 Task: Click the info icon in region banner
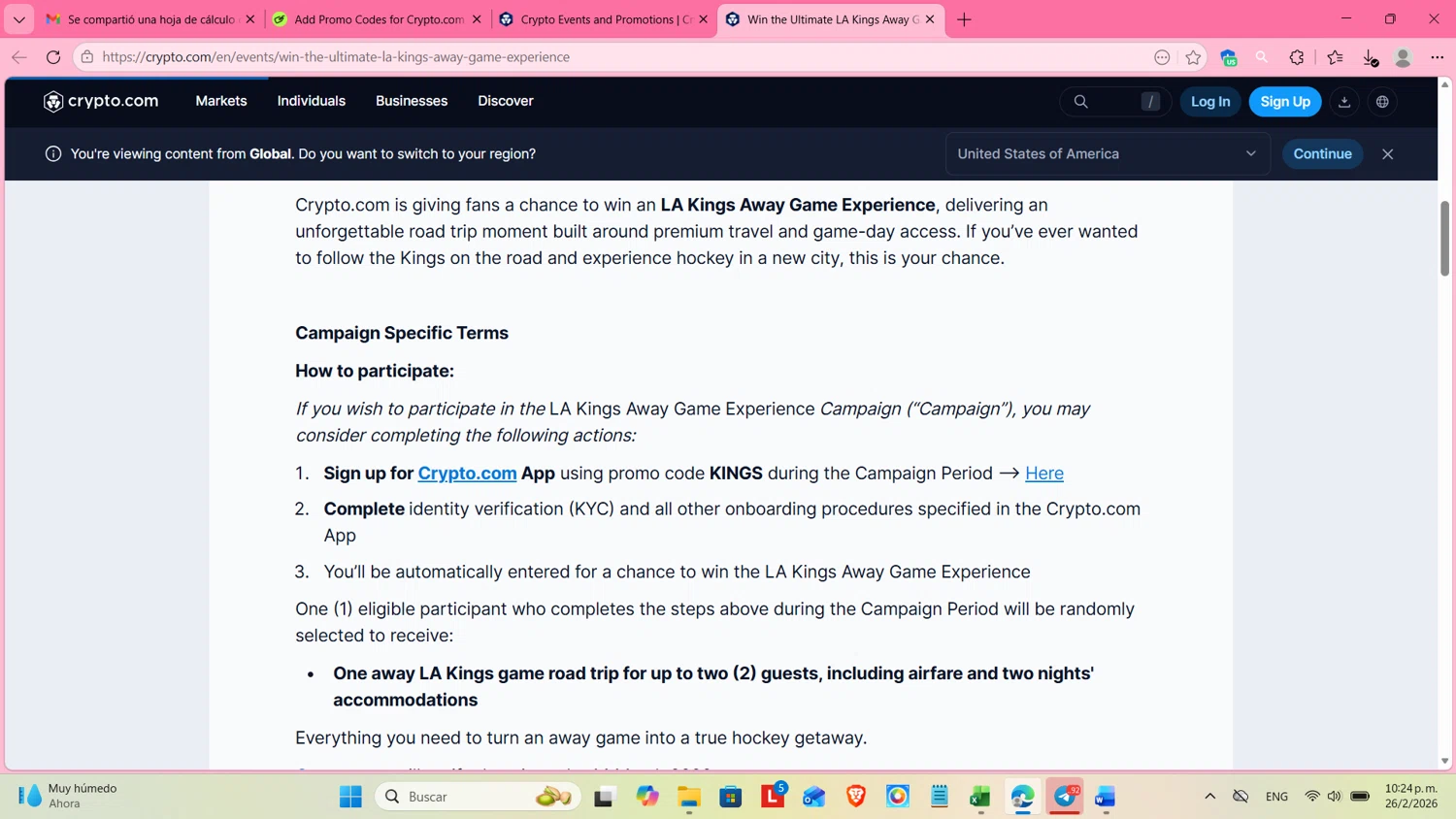(x=53, y=154)
